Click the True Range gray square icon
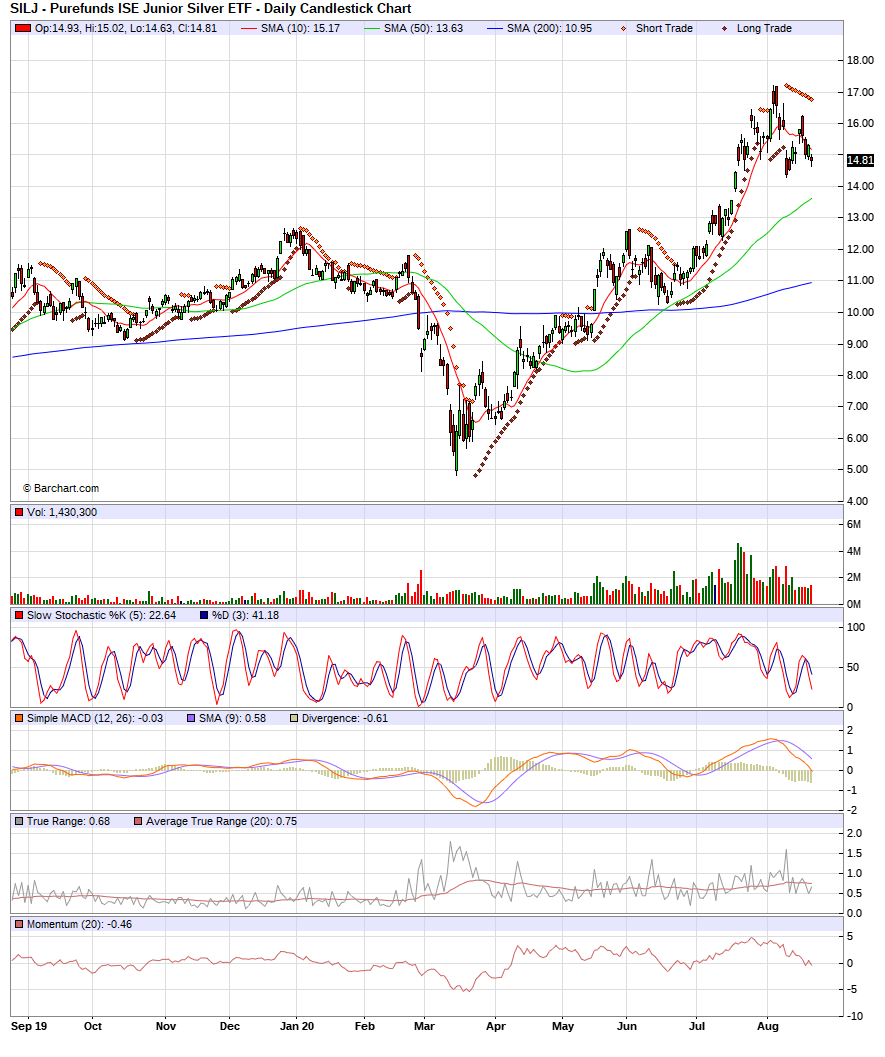 tap(20, 822)
